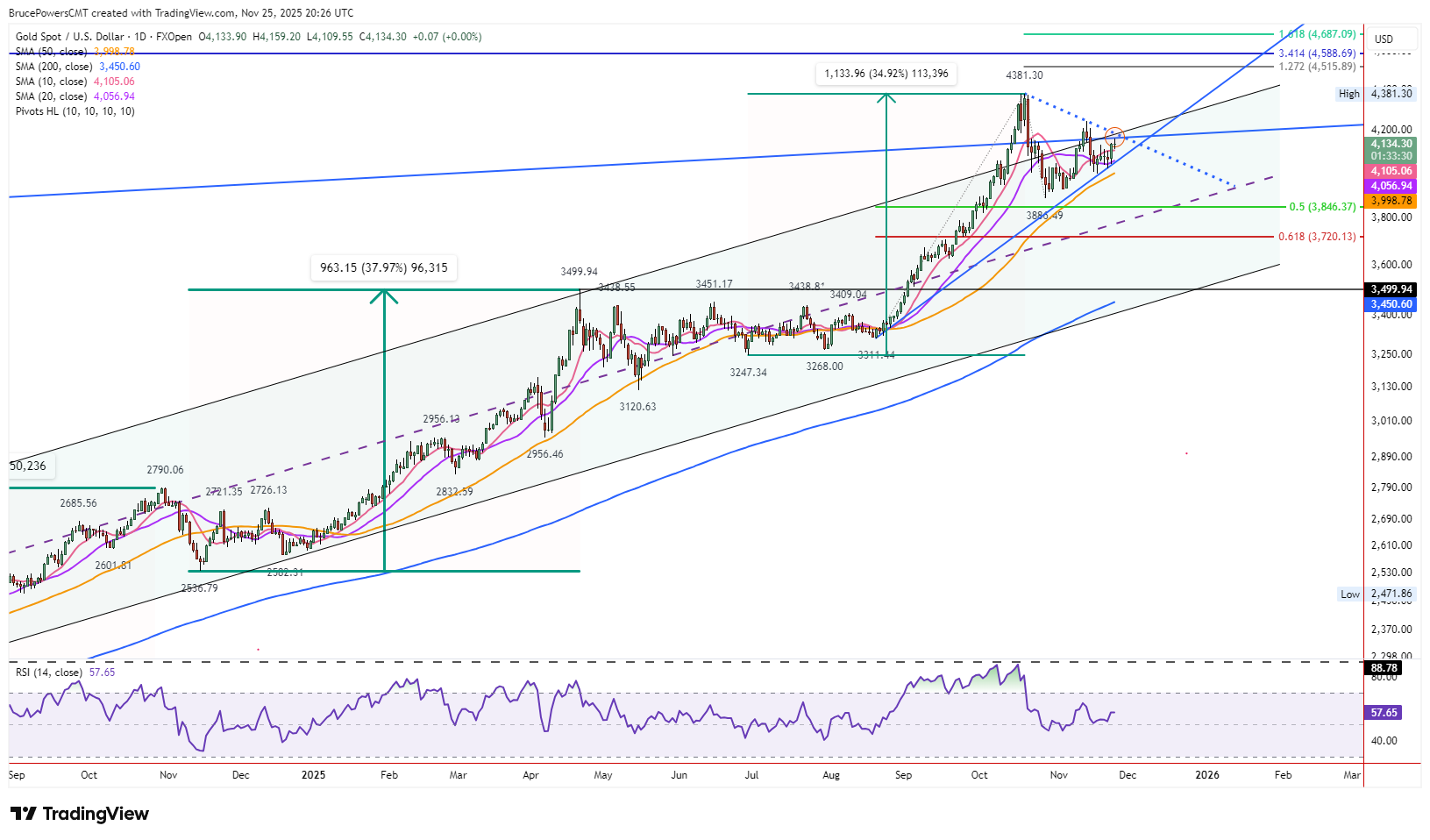1430x840 pixels.
Task: Click the 3120.63 pivot low label
Action: pyautogui.click(x=637, y=407)
